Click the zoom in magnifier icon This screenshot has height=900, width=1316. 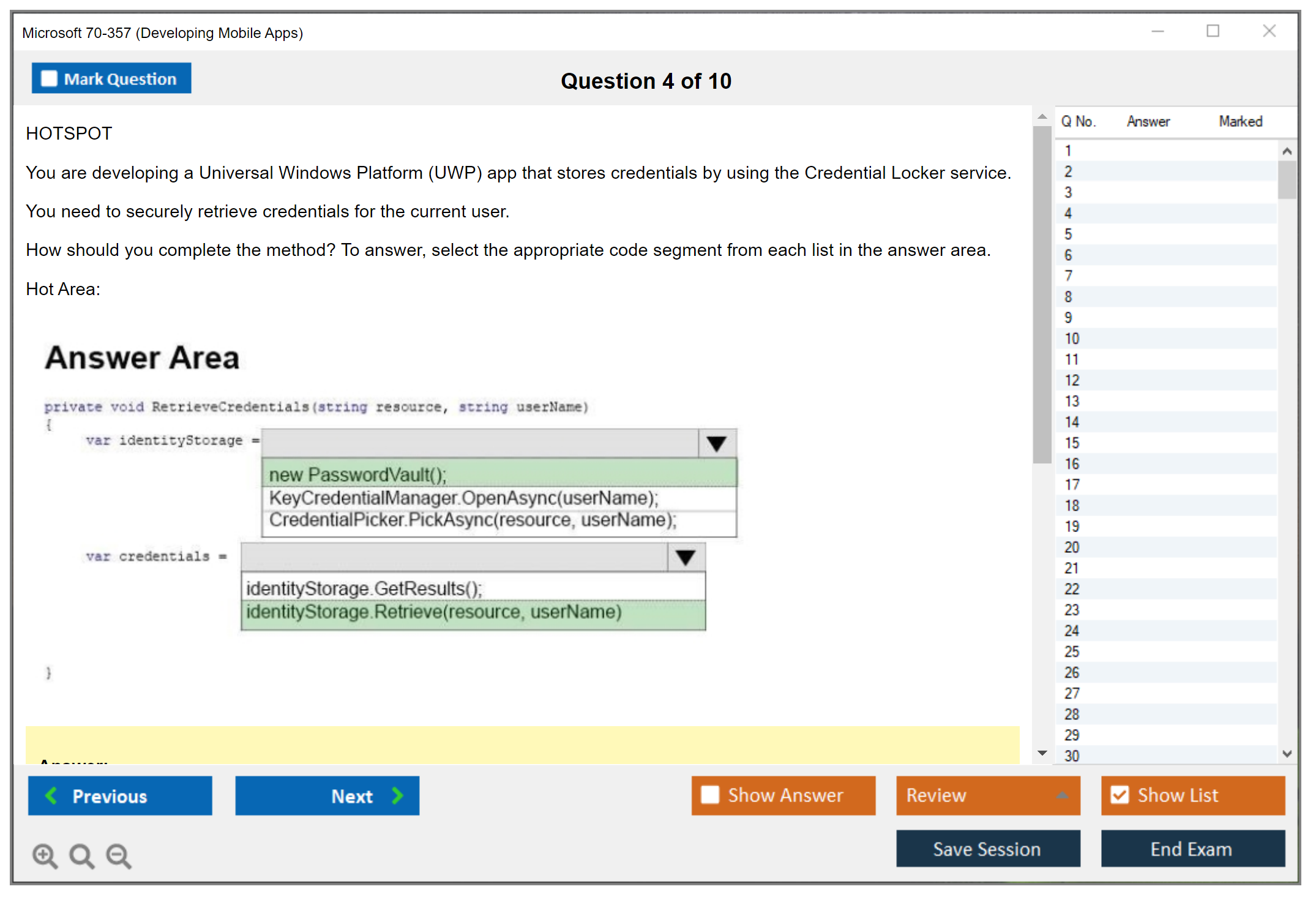tap(45, 855)
